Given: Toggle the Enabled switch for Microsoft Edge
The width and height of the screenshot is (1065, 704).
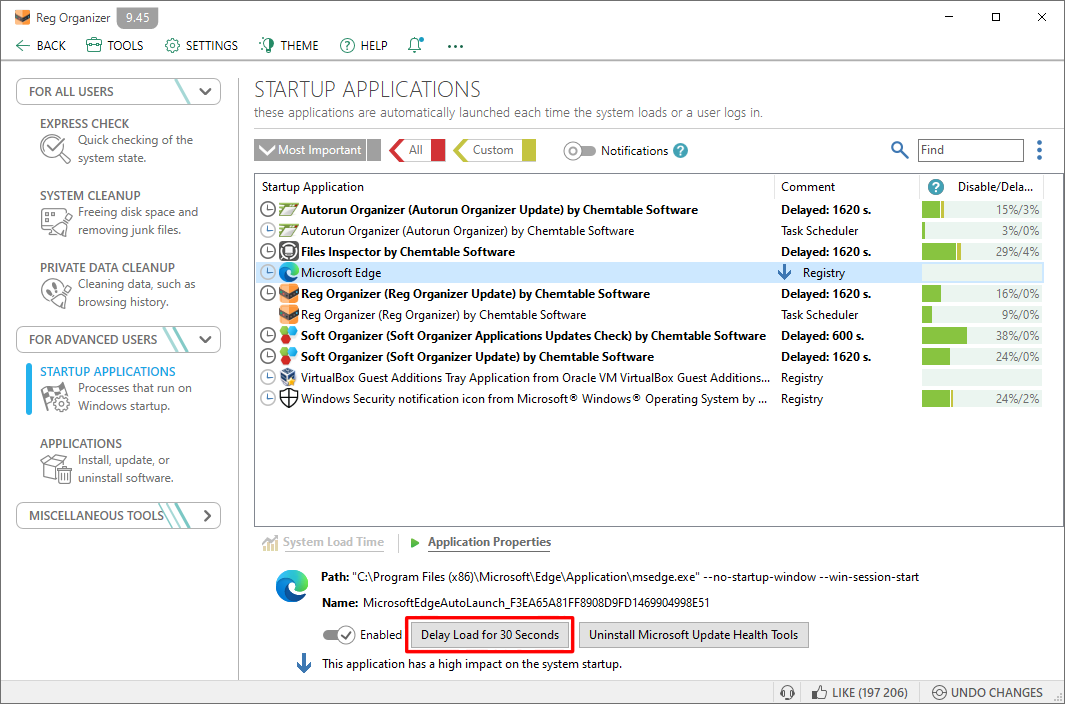Looking at the screenshot, I should click(x=339, y=634).
